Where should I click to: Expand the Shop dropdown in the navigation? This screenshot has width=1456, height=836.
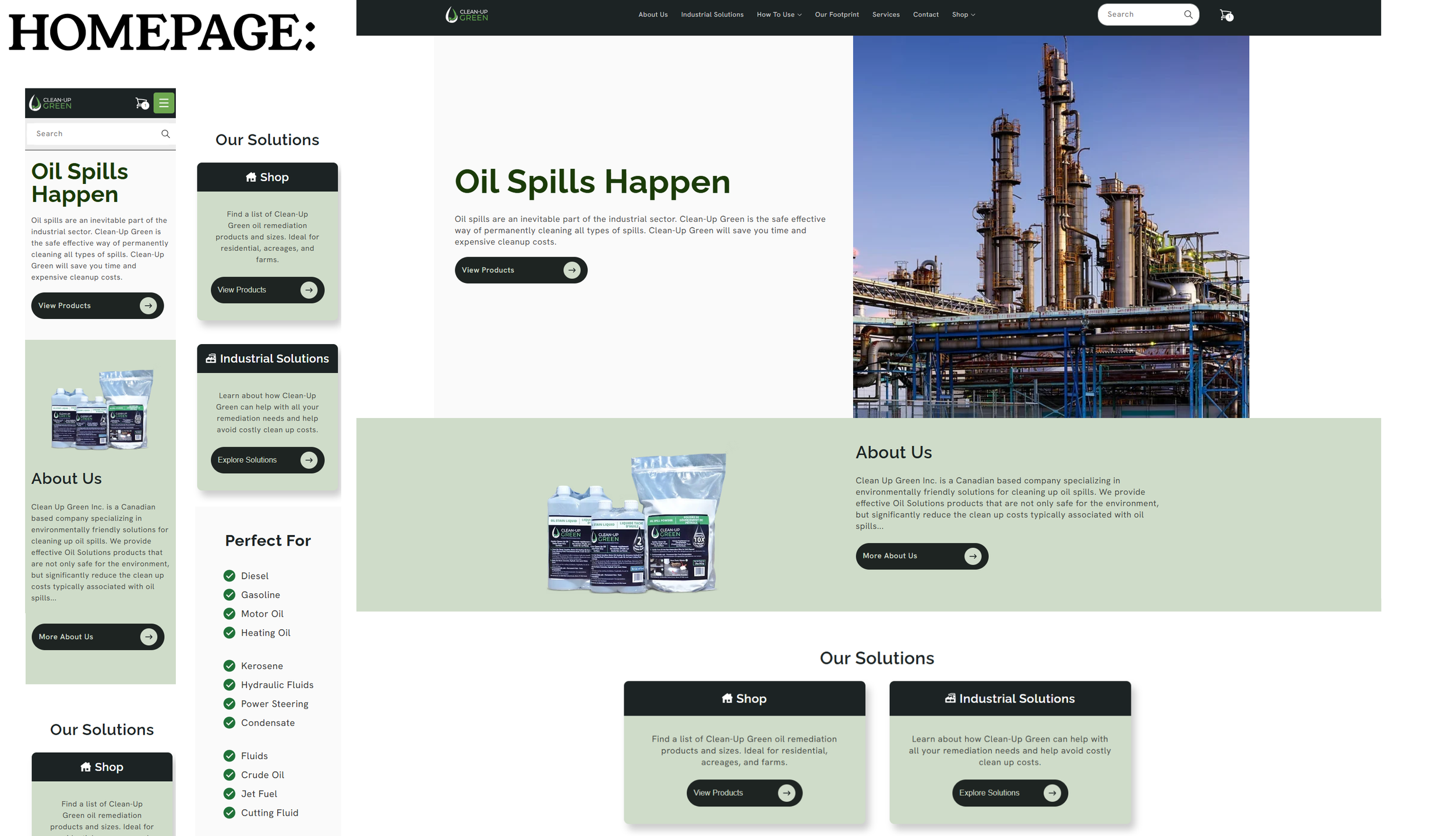[x=962, y=15]
